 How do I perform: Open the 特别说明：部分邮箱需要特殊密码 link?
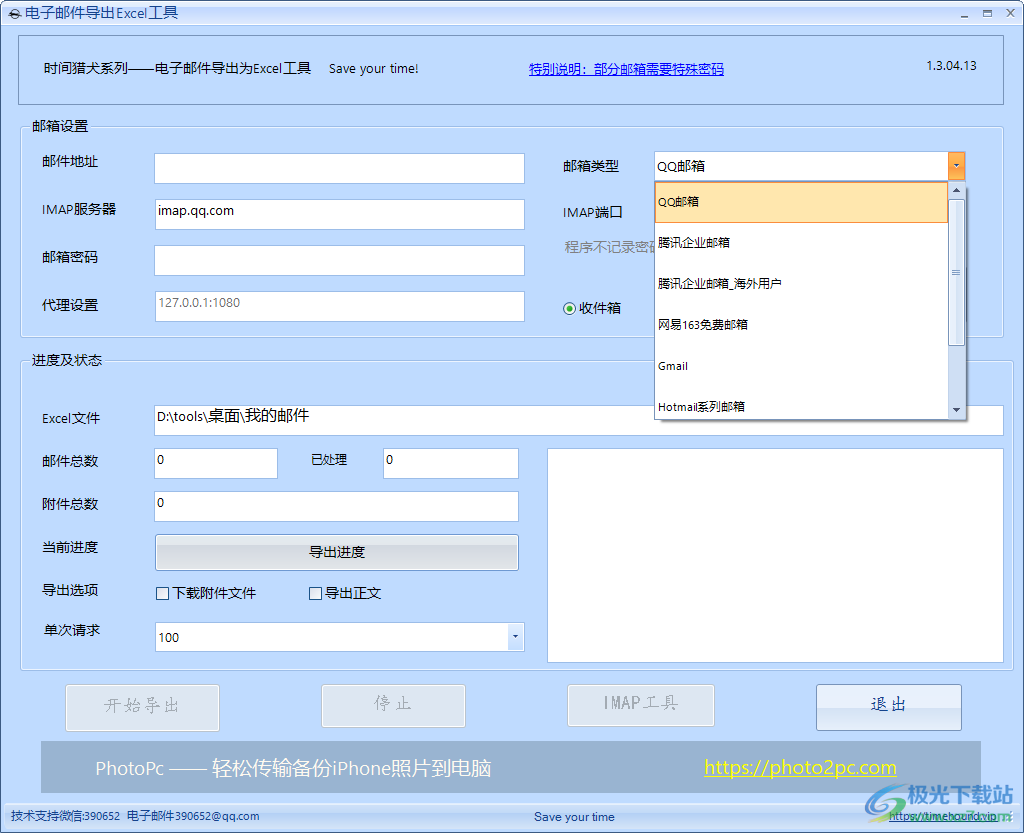tap(626, 69)
